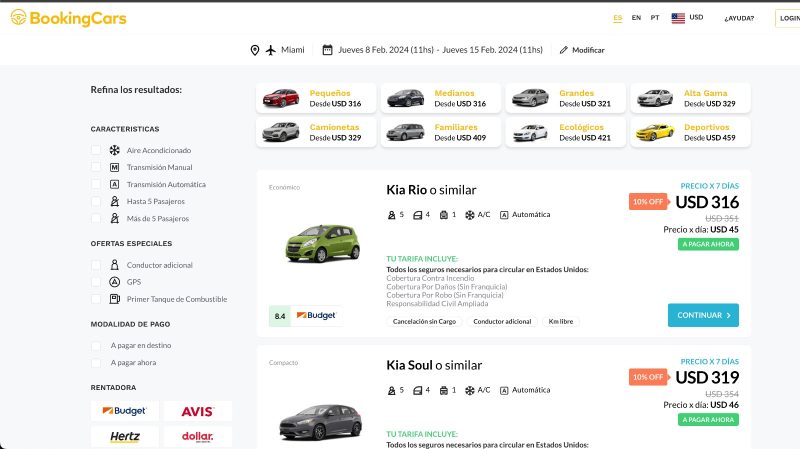Screen dimensions: 800x449
Task: Switch language to PT
Action: tap(654, 18)
